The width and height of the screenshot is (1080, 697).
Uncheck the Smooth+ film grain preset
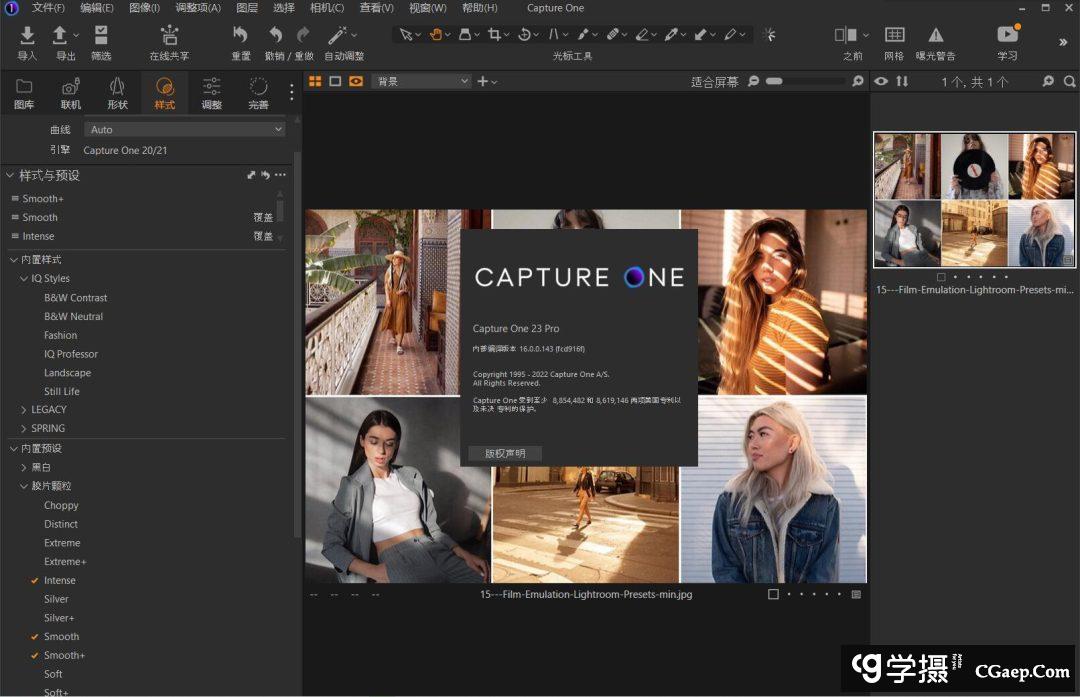pyautogui.click(x=64, y=655)
